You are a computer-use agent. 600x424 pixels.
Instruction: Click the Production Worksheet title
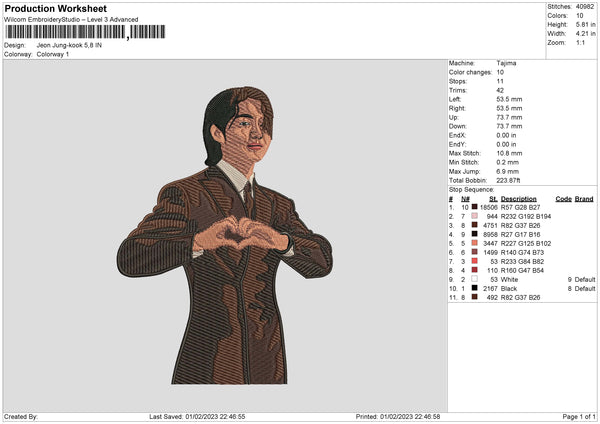[x=55, y=8]
